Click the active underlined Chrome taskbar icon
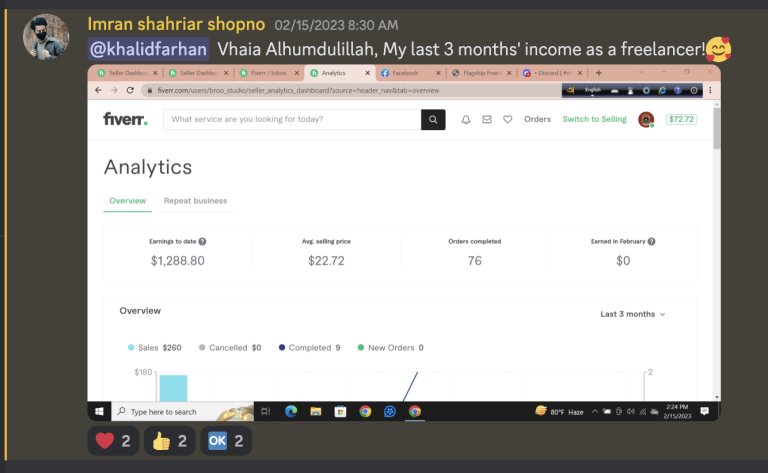 coord(415,411)
